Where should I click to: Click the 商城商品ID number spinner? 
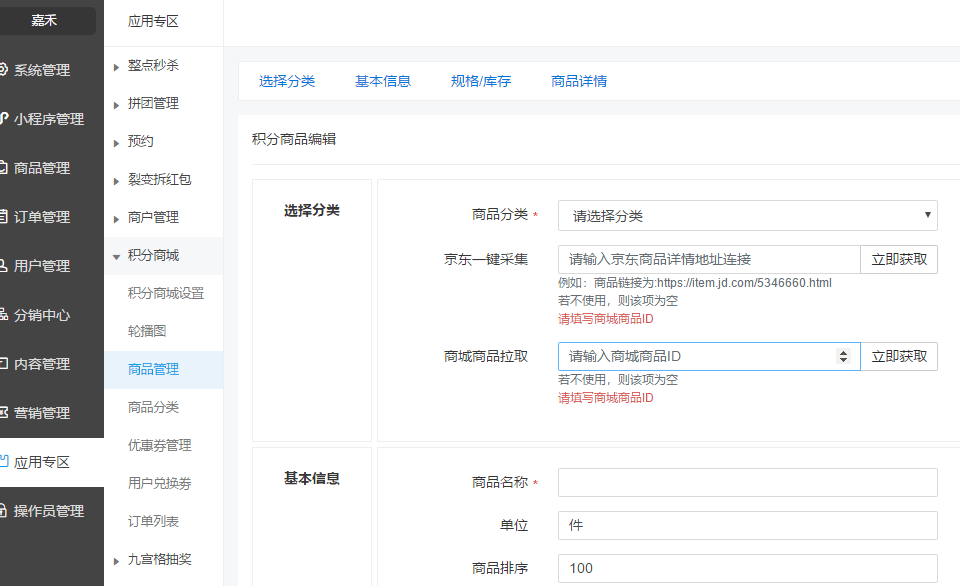pyautogui.click(x=844, y=356)
